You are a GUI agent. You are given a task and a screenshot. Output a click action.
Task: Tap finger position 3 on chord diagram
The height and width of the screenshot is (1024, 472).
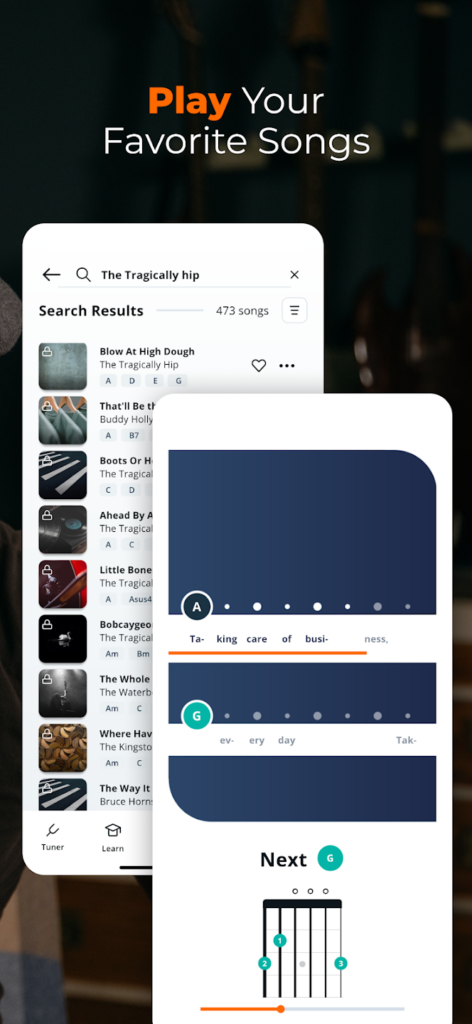340,963
